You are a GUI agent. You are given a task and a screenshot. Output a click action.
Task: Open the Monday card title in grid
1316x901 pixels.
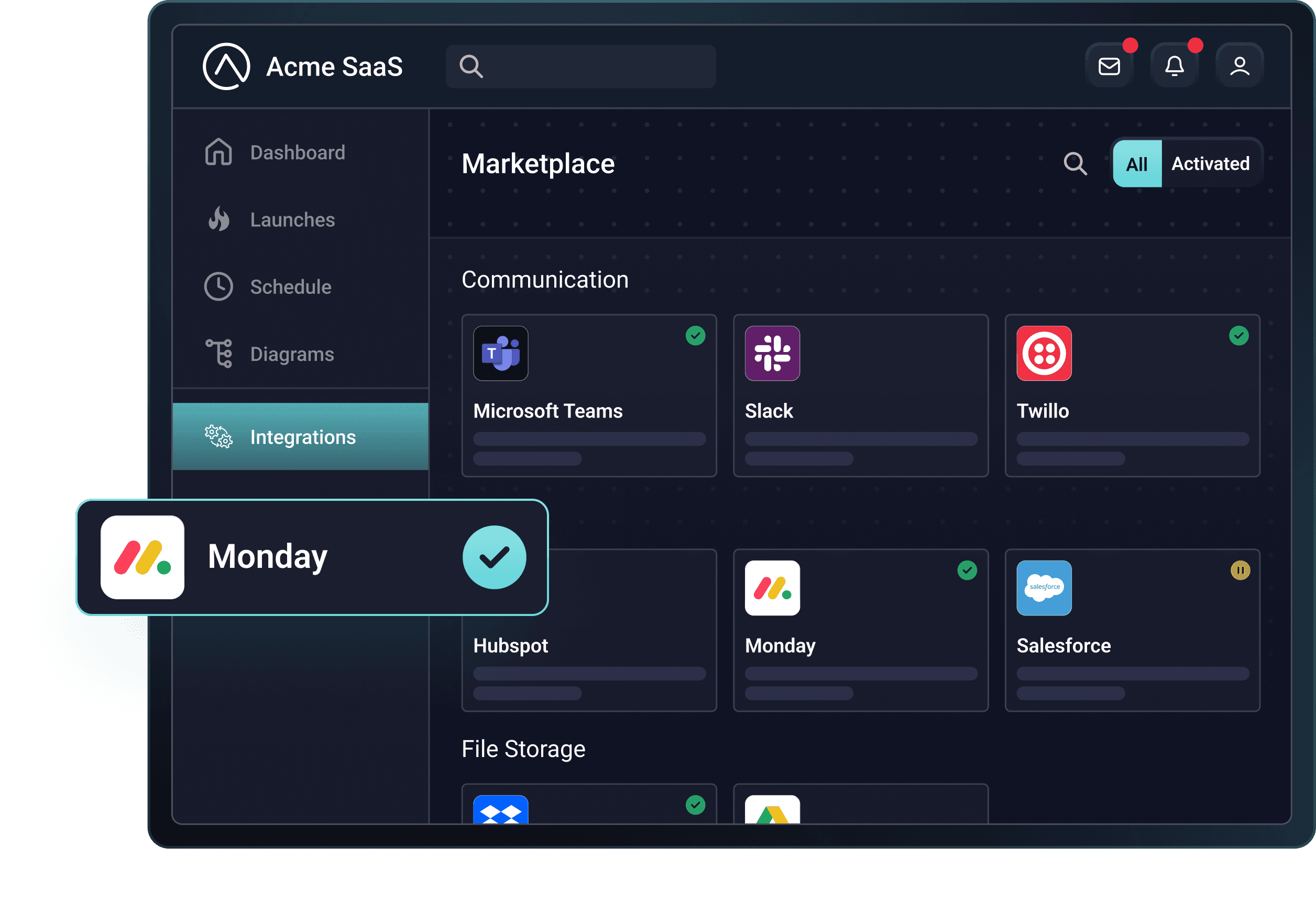pos(780,645)
